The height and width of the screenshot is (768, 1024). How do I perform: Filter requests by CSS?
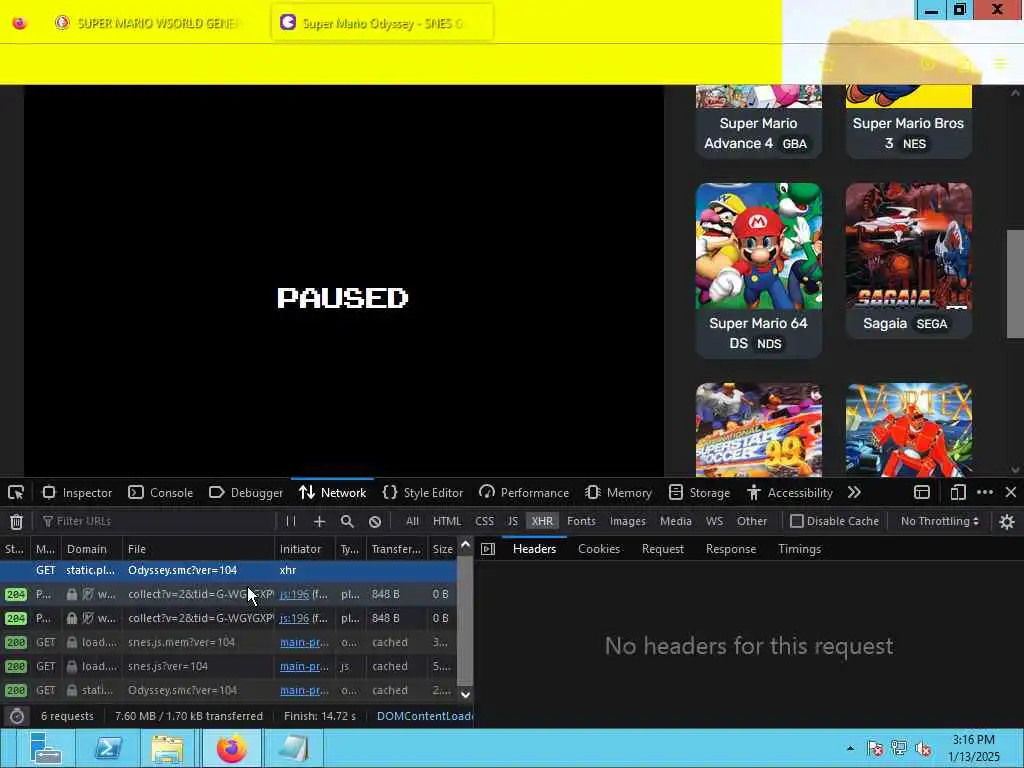click(x=485, y=521)
